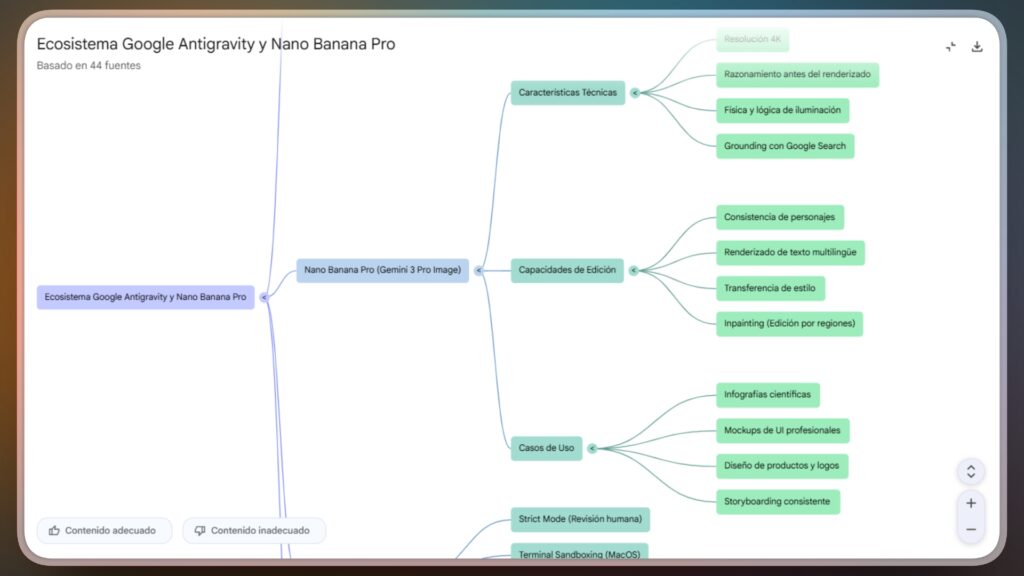Mark content as adequate with thumbs up
This screenshot has height=576, width=1024.
(x=104, y=530)
